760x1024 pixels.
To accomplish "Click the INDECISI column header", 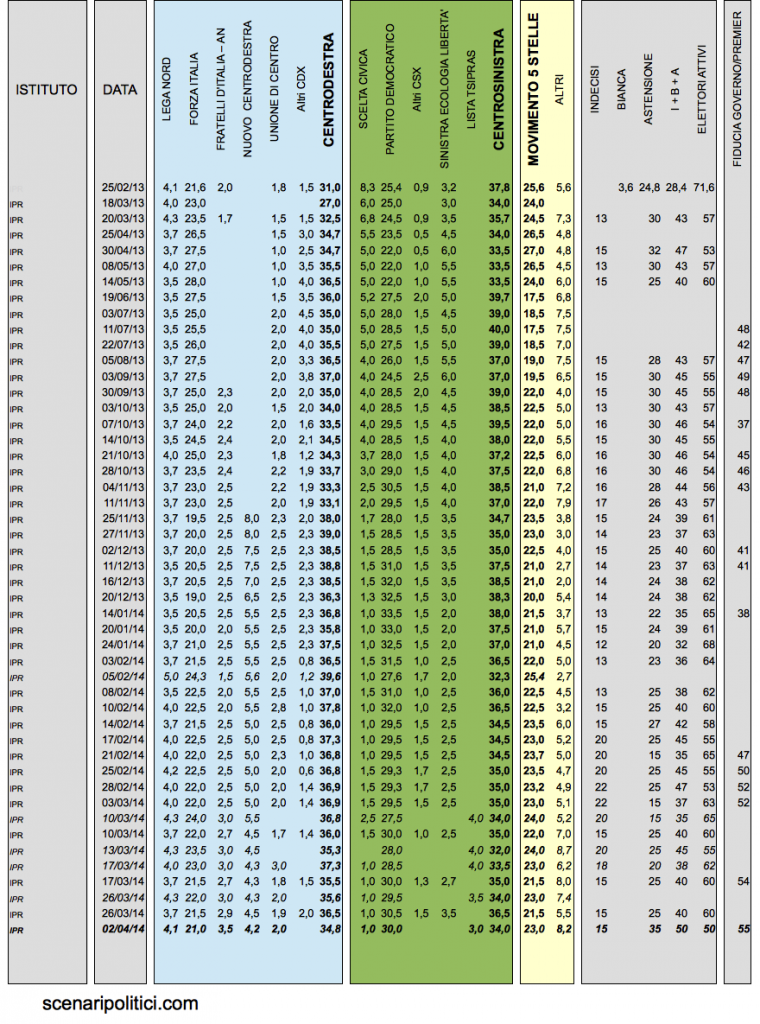I will coord(594,89).
